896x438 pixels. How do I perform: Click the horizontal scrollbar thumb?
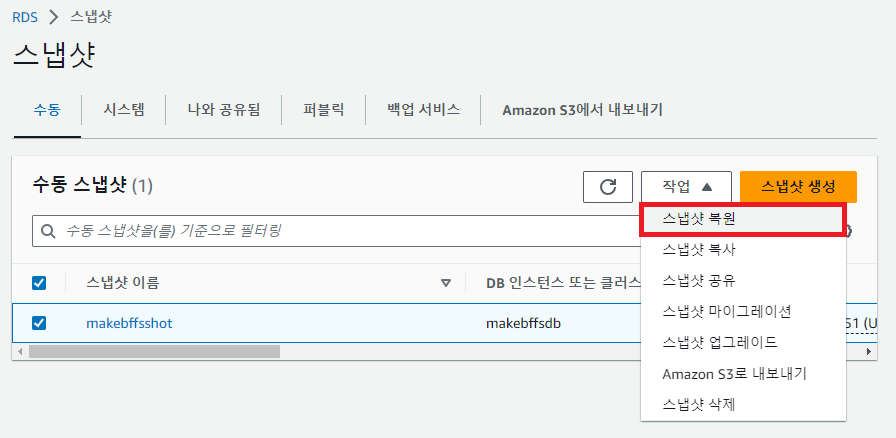pos(154,351)
